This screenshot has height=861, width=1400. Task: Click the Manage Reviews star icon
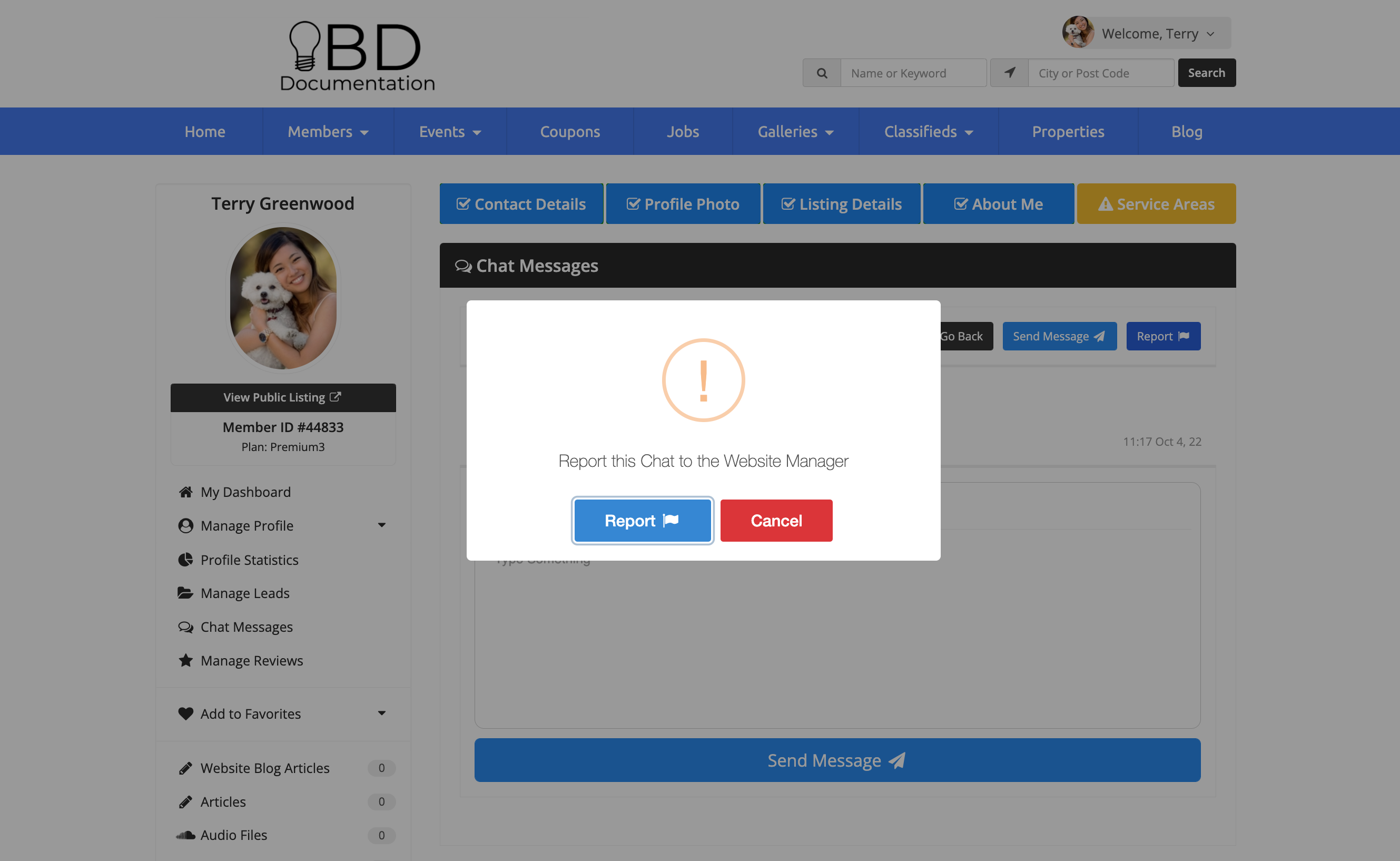point(185,660)
